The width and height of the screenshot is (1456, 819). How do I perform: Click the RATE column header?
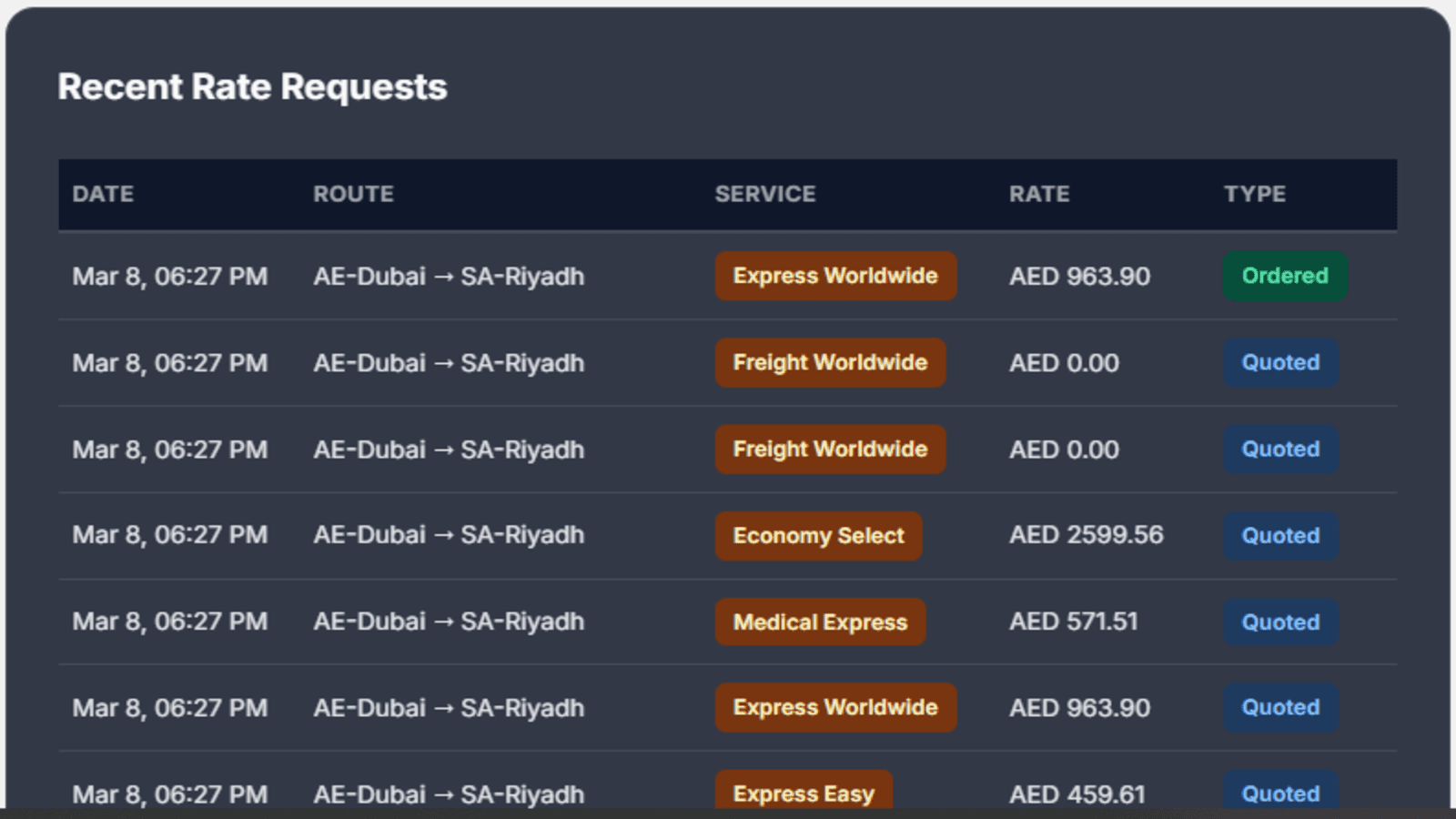click(x=1039, y=194)
